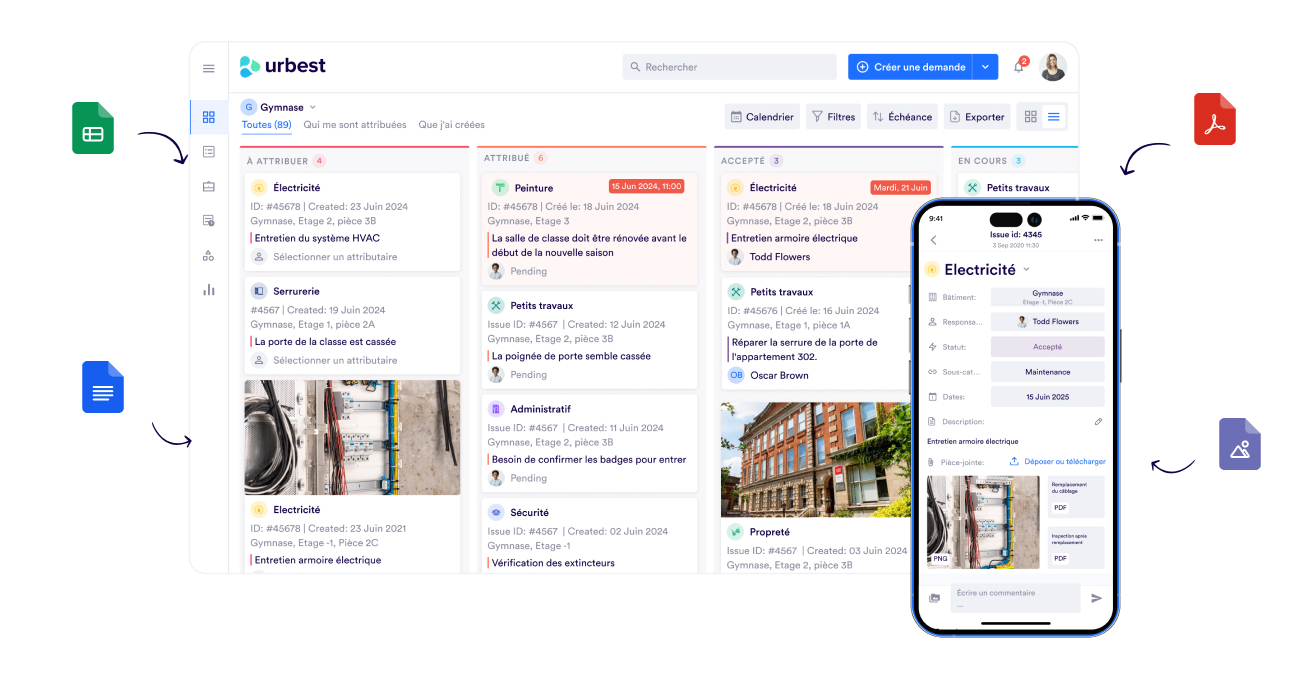Select Qui me sont attribuées tab
The height and width of the screenshot is (700, 1312).
(x=355, y=125)
